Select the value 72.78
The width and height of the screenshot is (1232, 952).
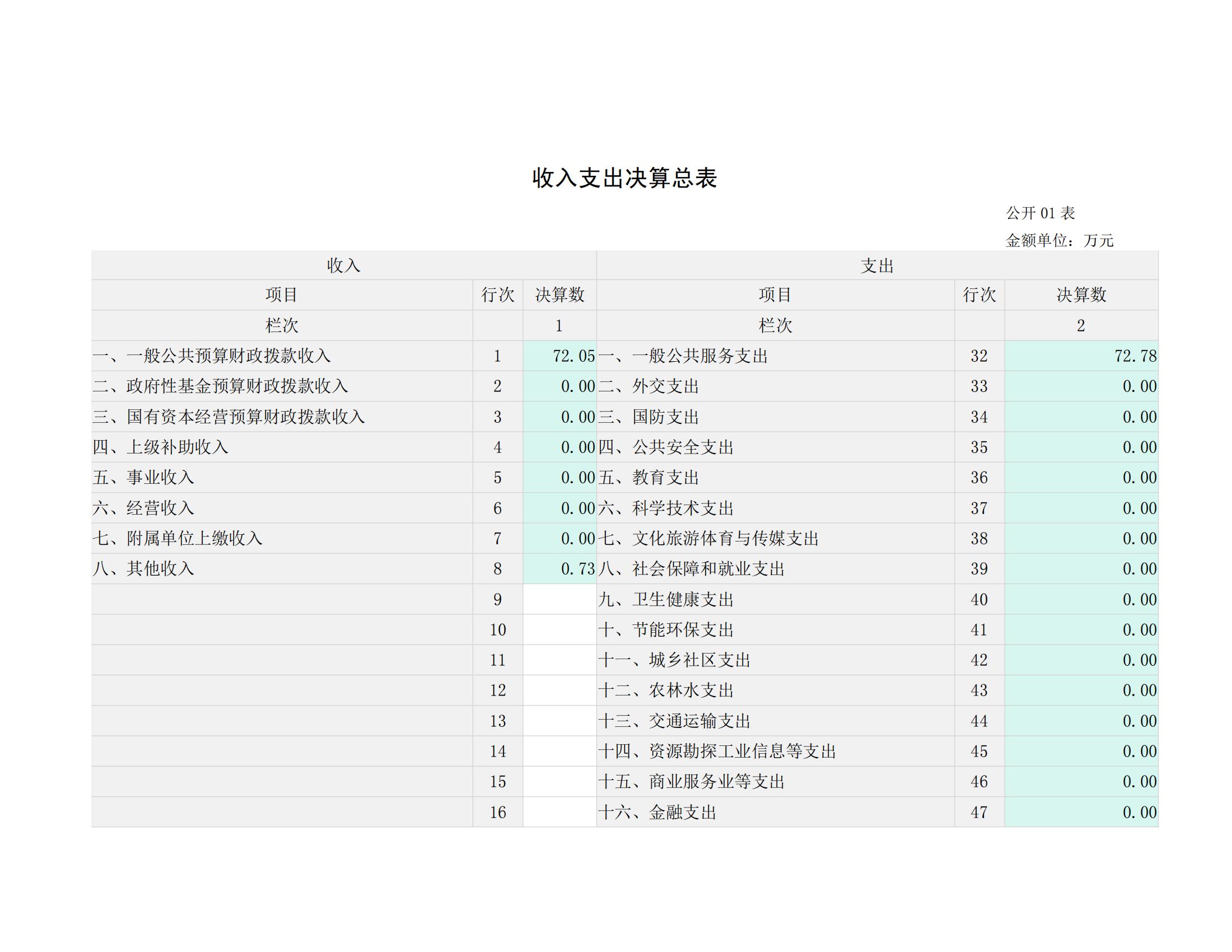point(1136,356)
